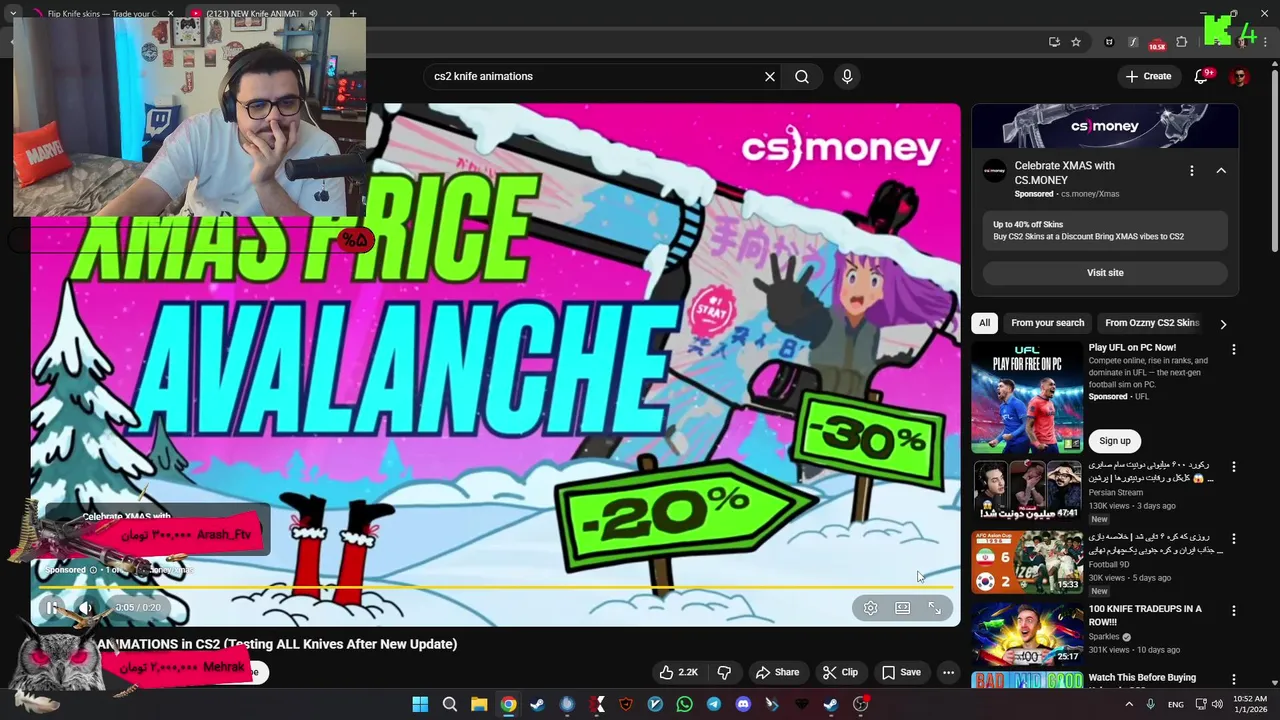Enter full screen video mode

934,608
